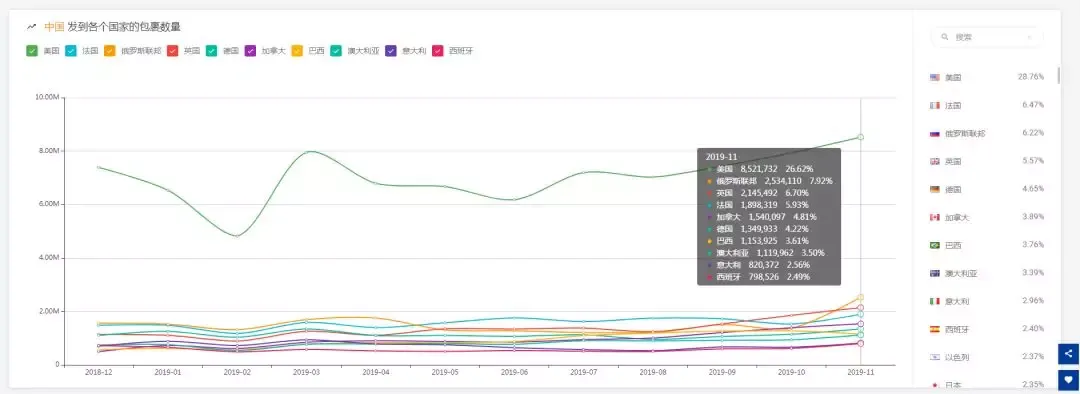Screen dimensions: 1080x394
Task: Click the 2.37% value for 以色列
Action: coord(1033,356)
